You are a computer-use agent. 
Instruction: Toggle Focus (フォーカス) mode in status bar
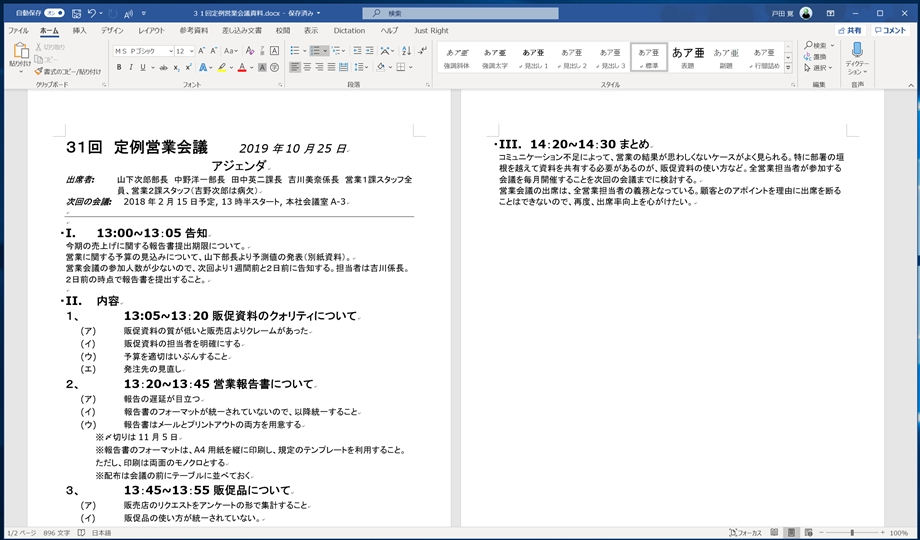745,533
